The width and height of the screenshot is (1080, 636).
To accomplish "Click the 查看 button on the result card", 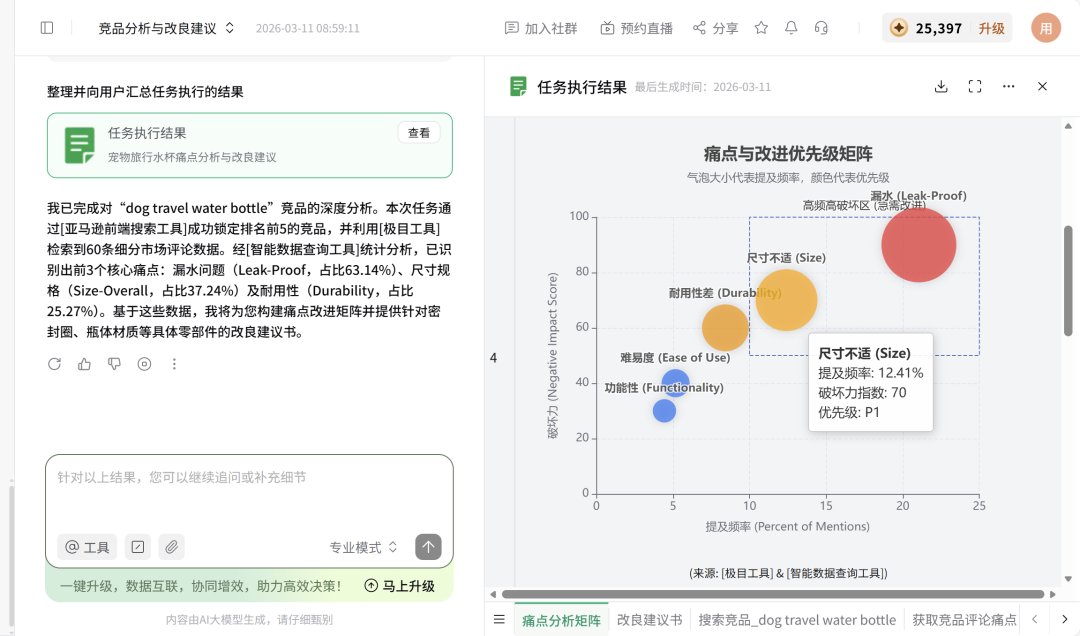I will [x=419, y=133].
